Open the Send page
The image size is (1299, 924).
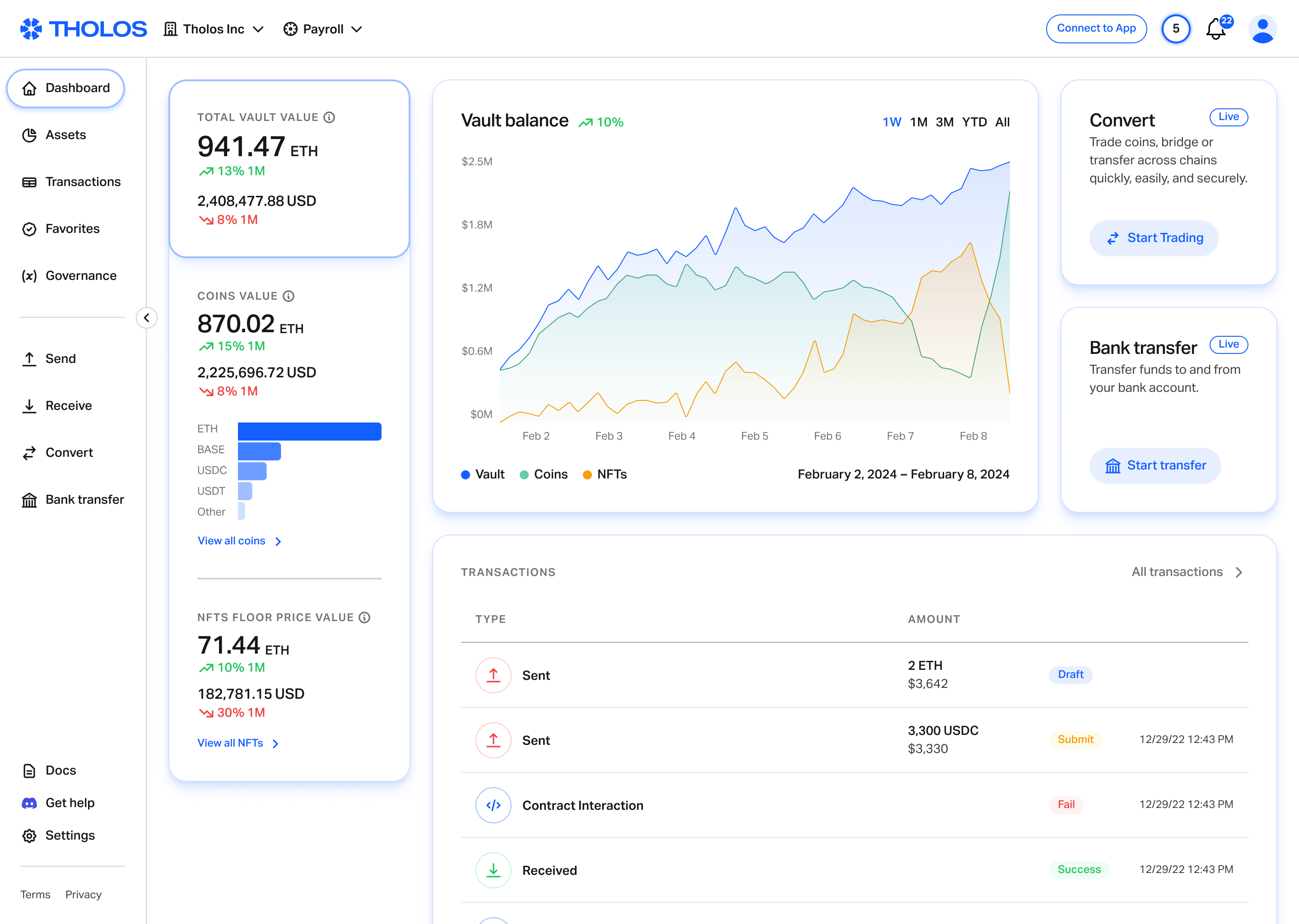pyautogui.click(x=61, y=358)
